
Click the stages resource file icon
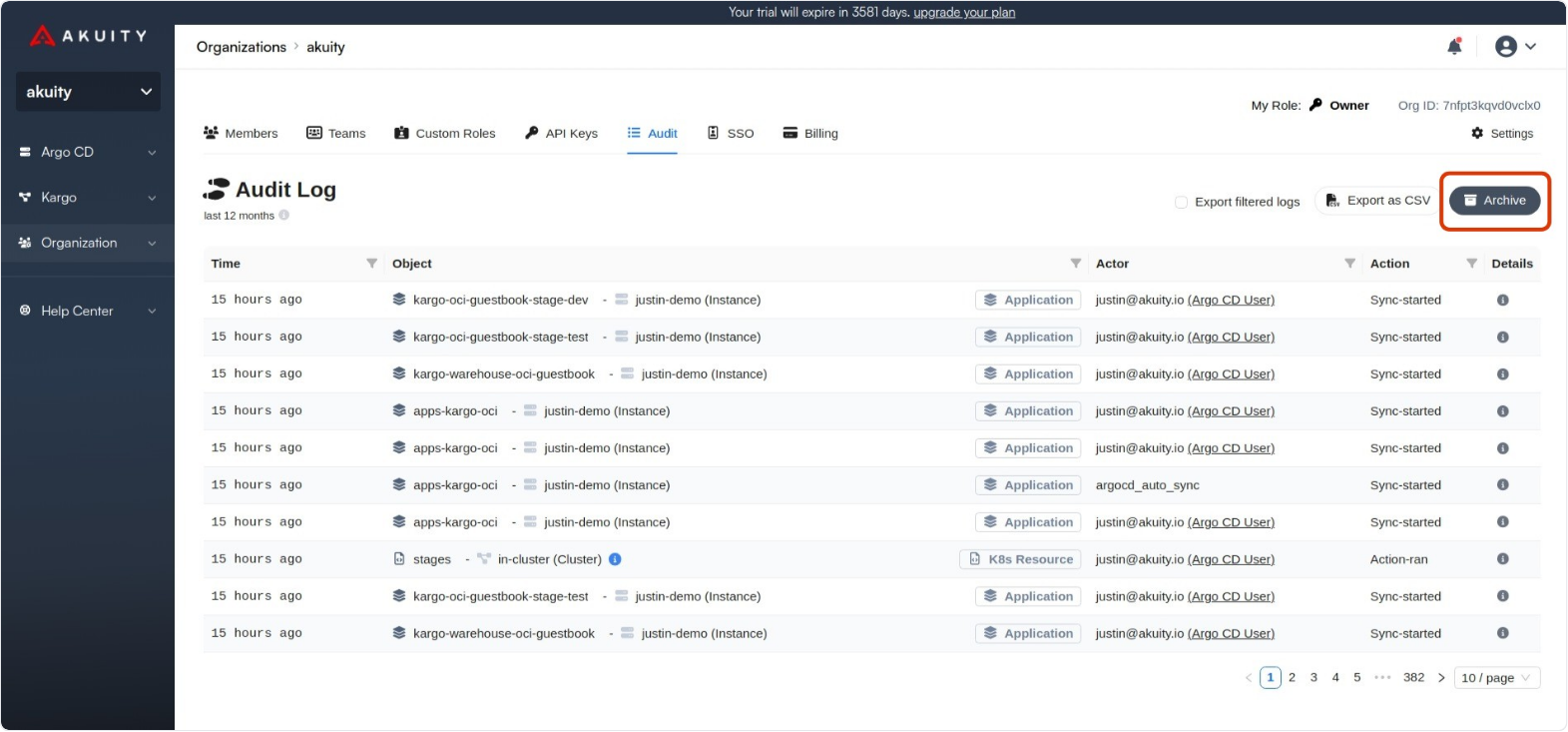pos(399,559)
